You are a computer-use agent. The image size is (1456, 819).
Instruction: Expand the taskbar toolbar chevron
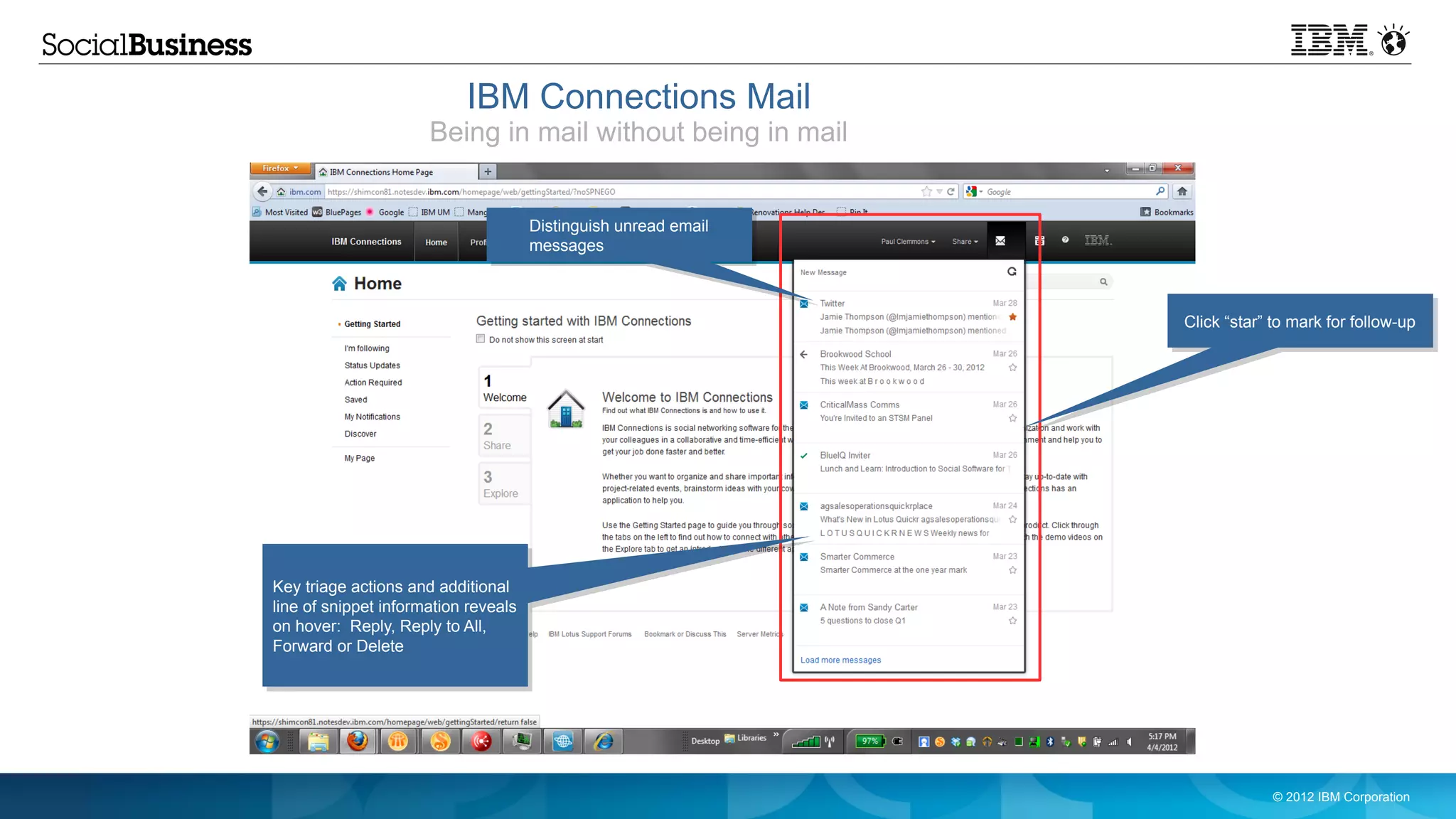(776, 735)
